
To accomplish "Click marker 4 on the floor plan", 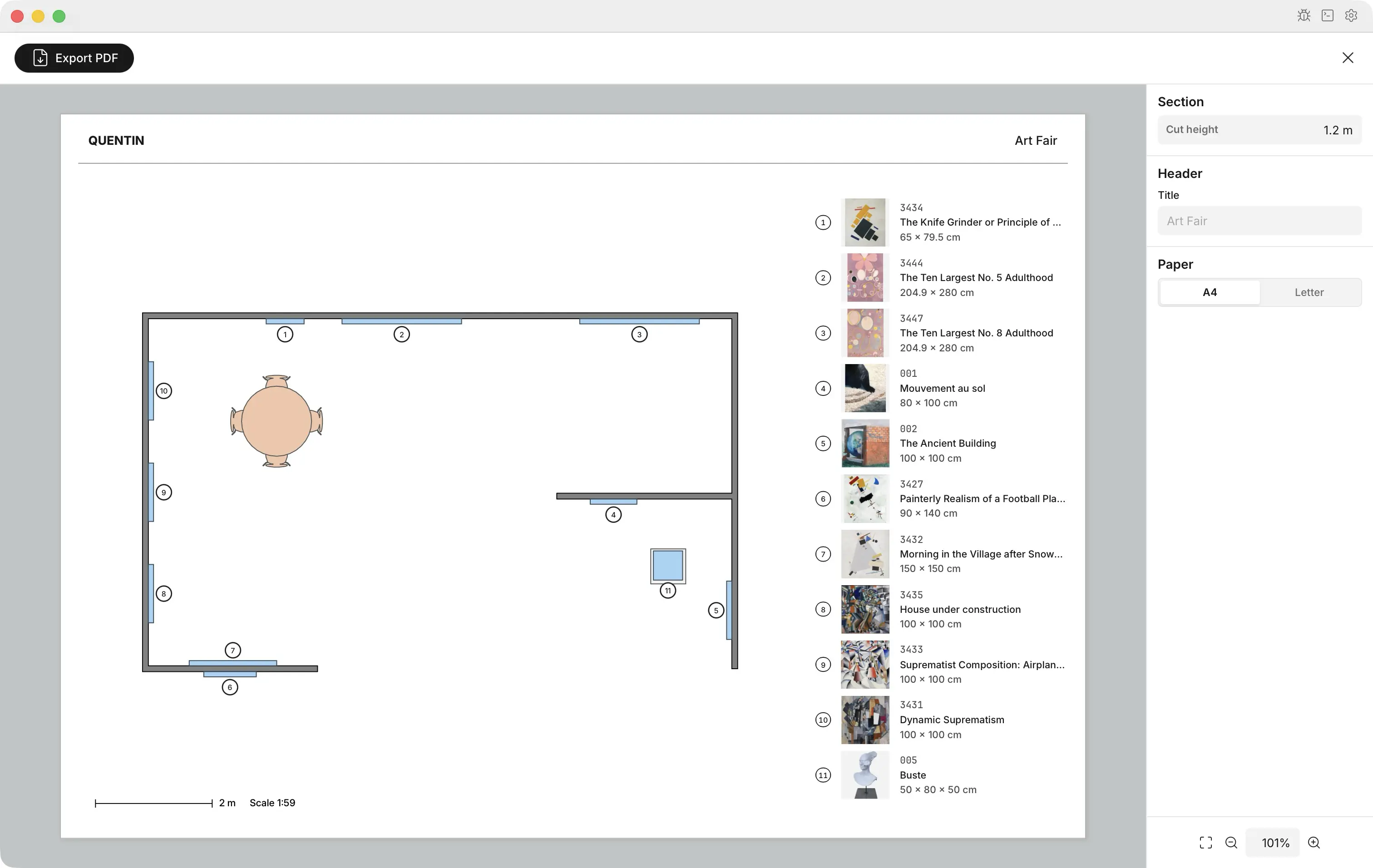I will pos(613,515).
